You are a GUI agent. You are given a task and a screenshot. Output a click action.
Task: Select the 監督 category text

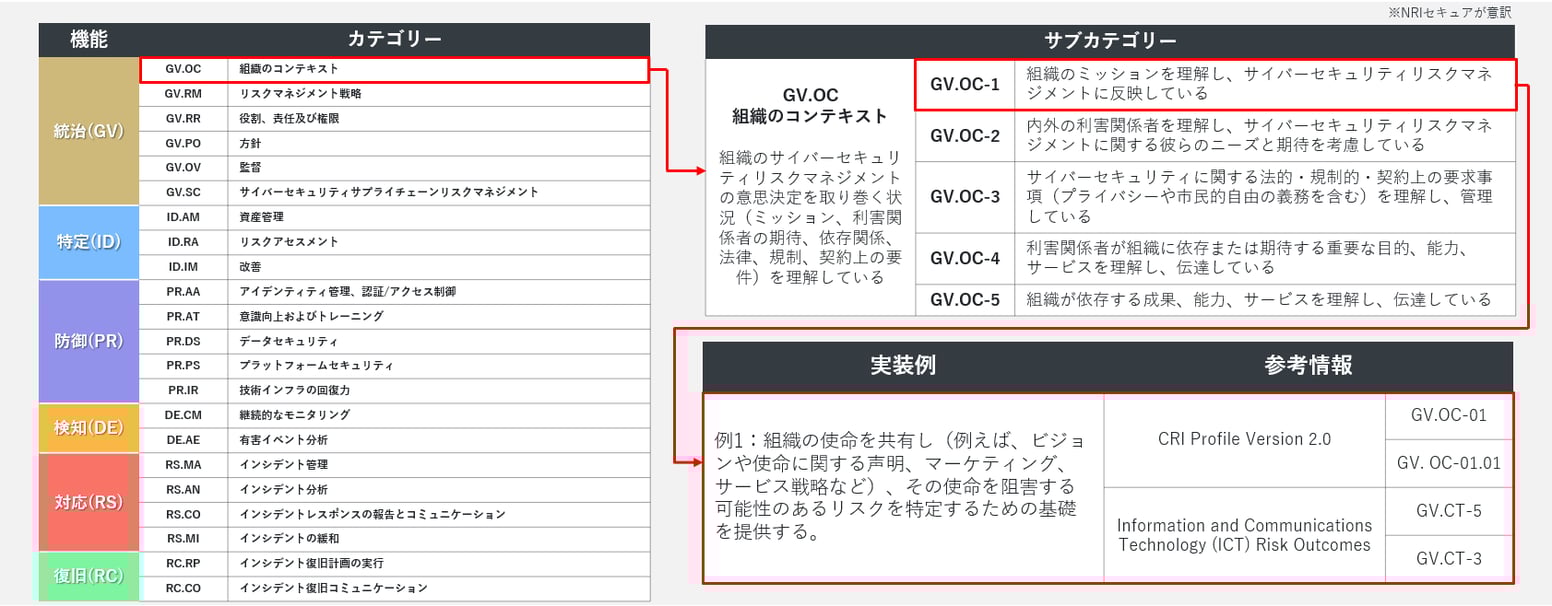(250, 167)
